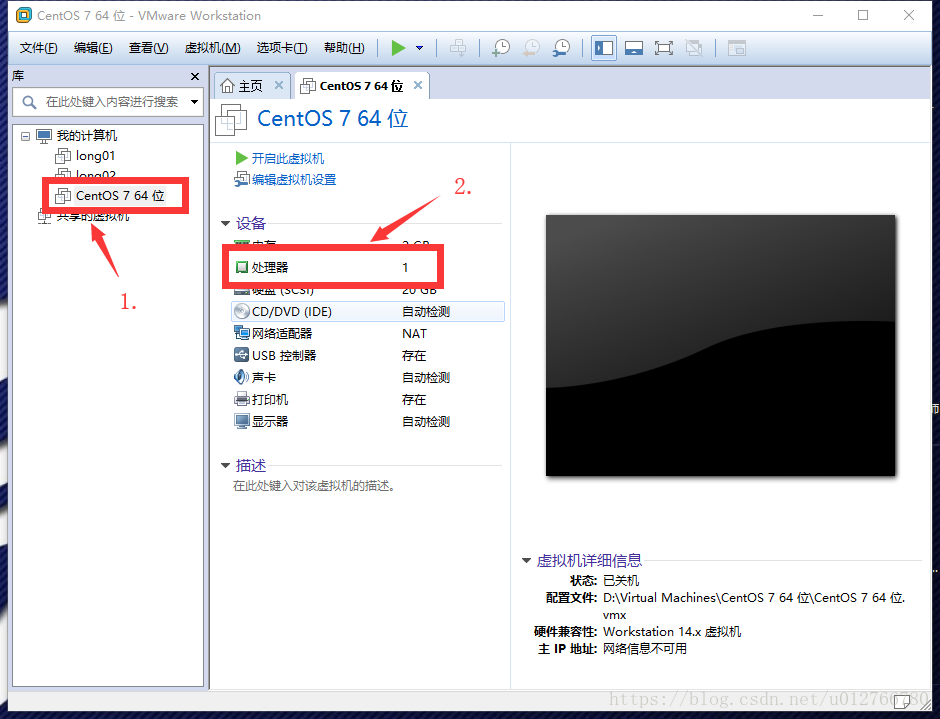Click the take snapshot toolbar icon
The image size is (940, 719).
pyautogui.click(x=501, y=48)
